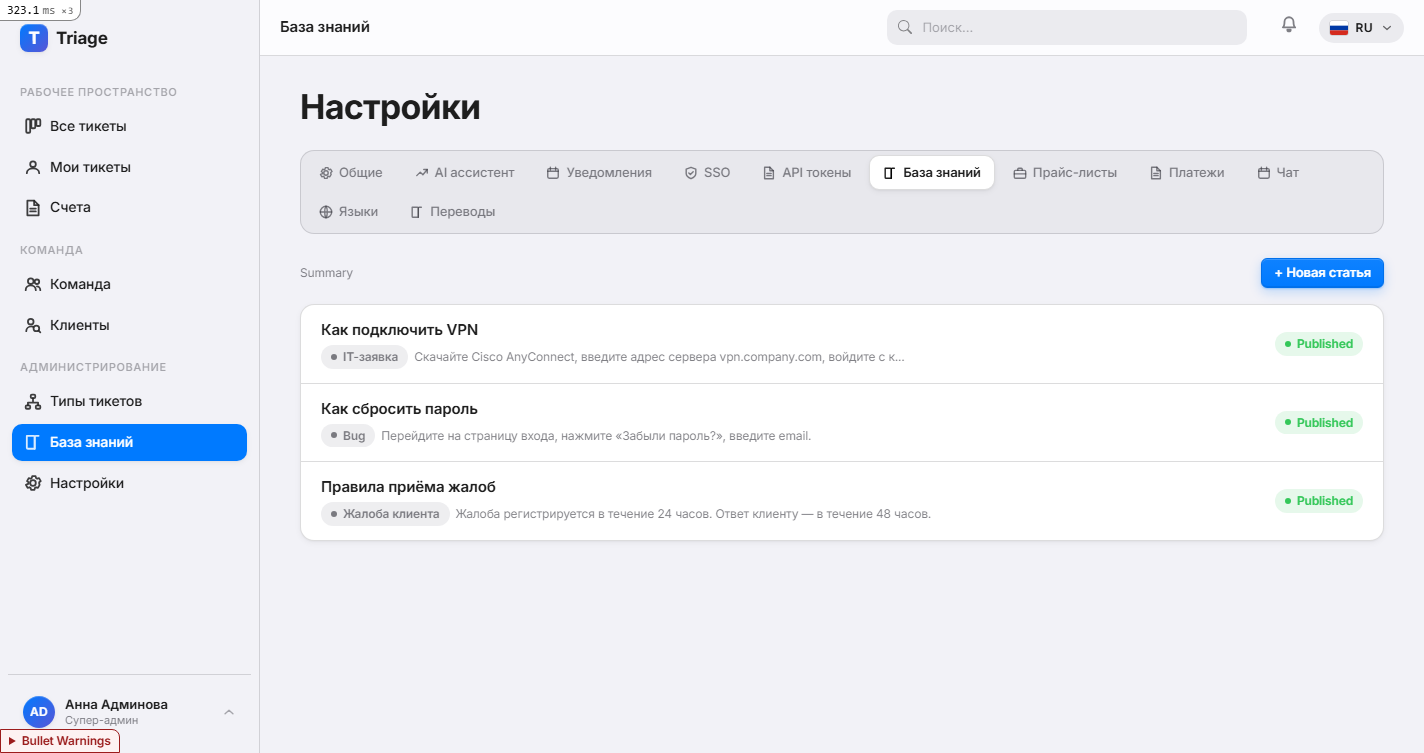Viewport: 1424px width, 753px height.
Task: Click the gear icon next to sidebar Настройки
Action: click(33, 483)
